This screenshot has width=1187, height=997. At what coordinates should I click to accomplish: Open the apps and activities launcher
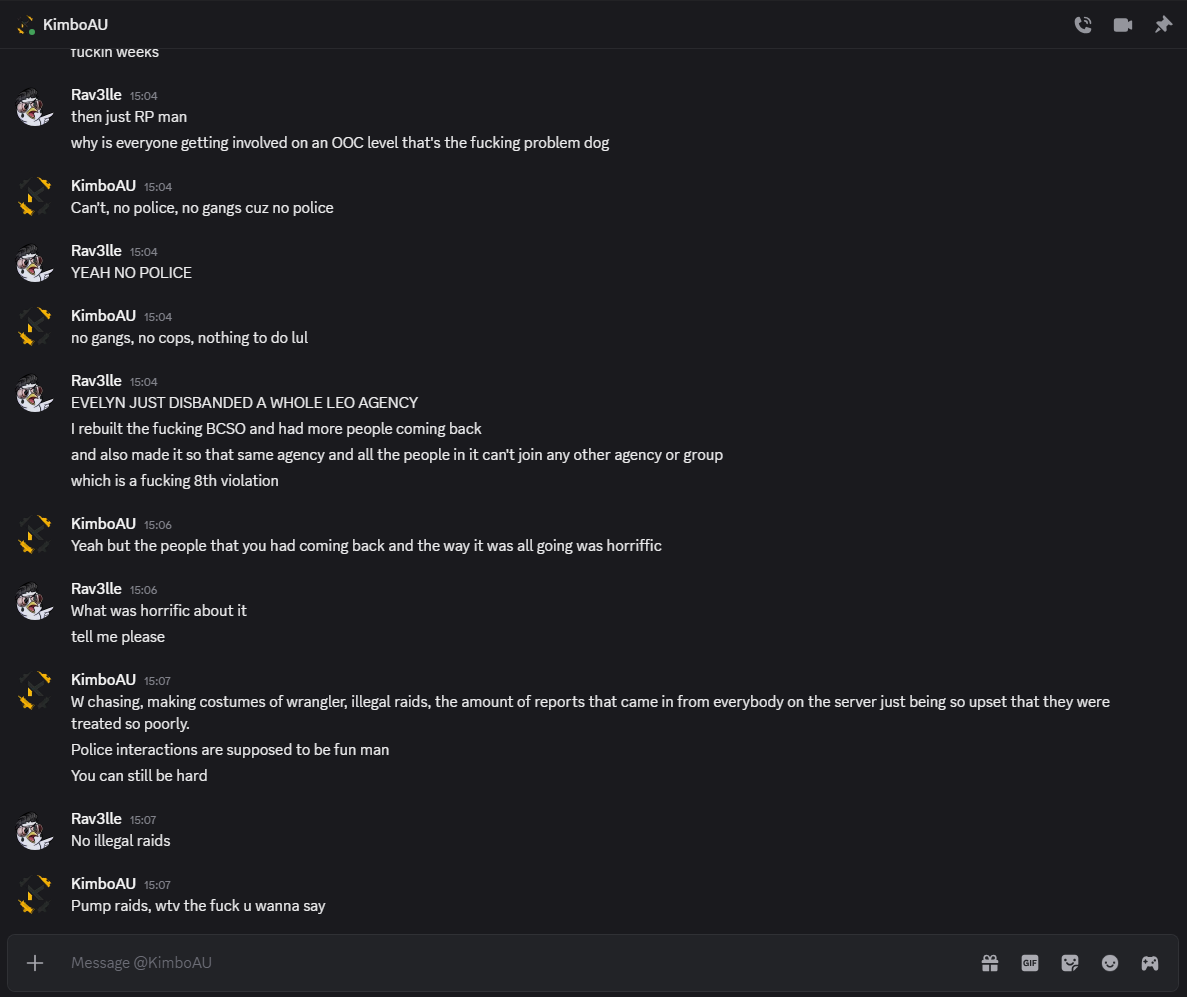click(x=1150, y=963)
